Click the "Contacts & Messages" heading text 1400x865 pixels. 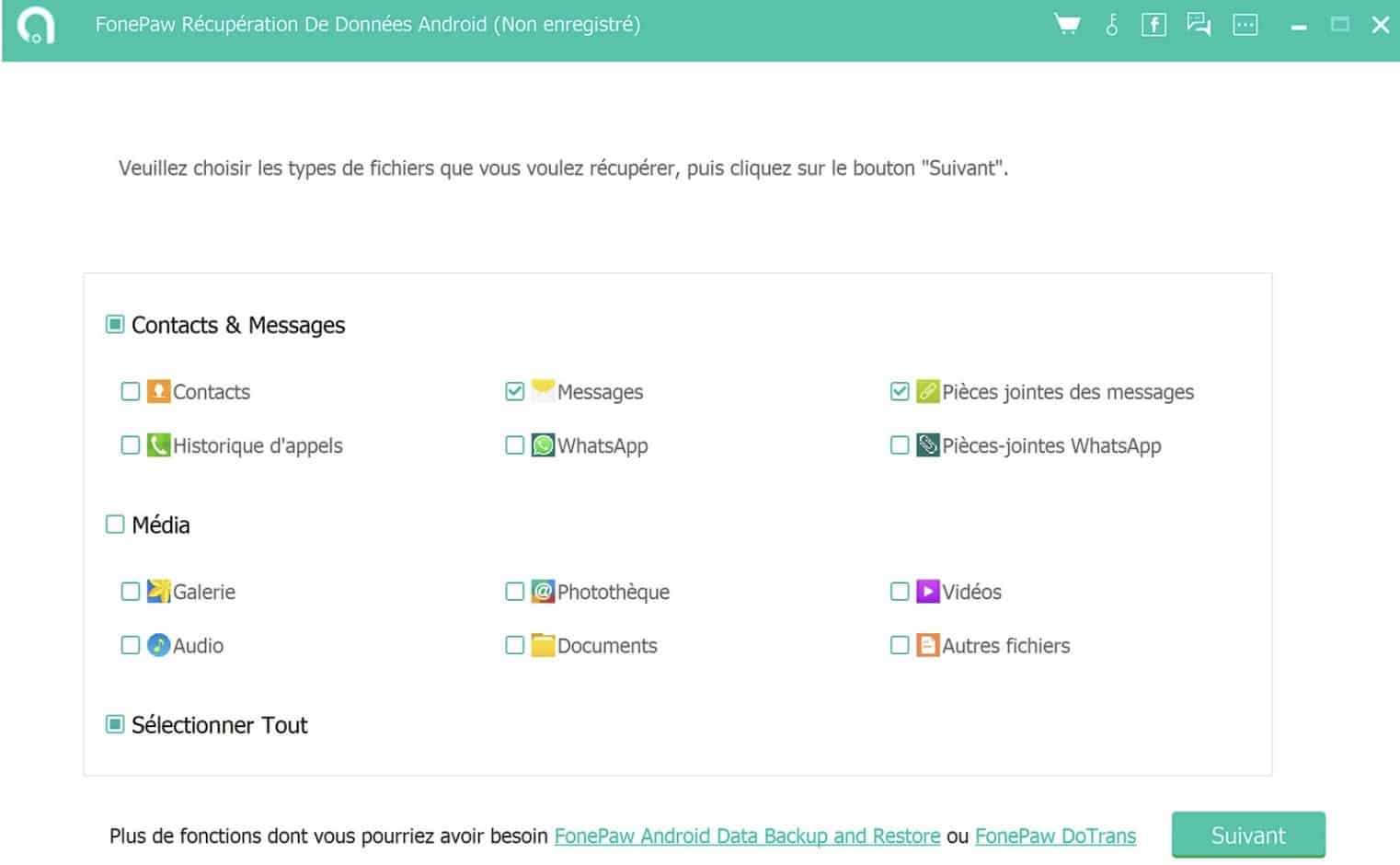238,325
